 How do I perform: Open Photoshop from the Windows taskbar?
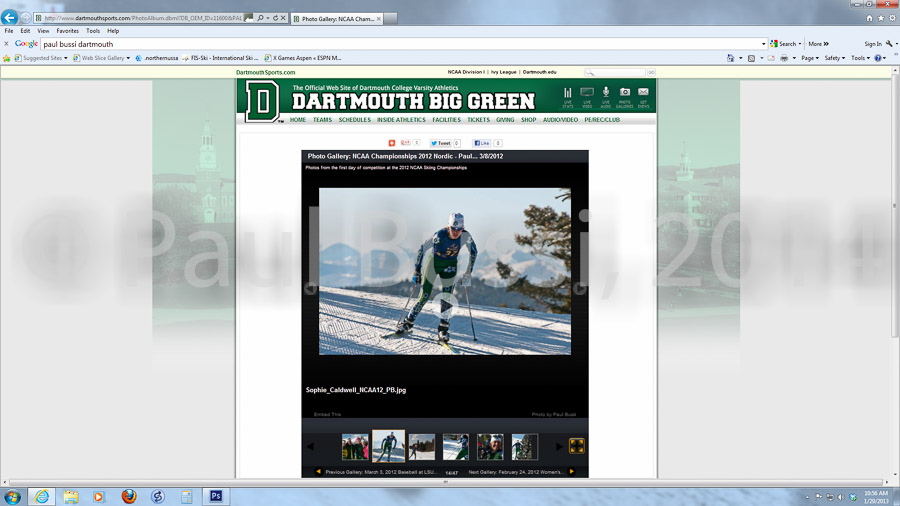pos(216,496)
